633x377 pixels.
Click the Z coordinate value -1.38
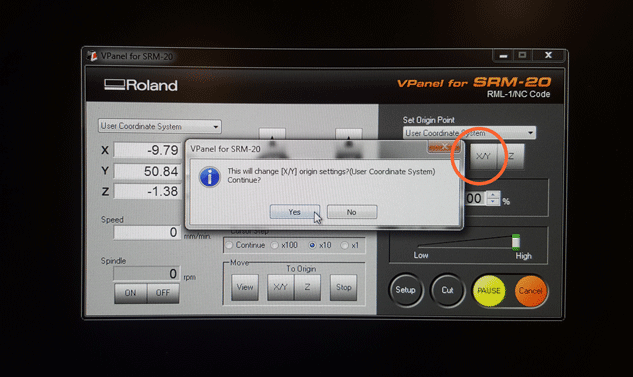(147, 191)
